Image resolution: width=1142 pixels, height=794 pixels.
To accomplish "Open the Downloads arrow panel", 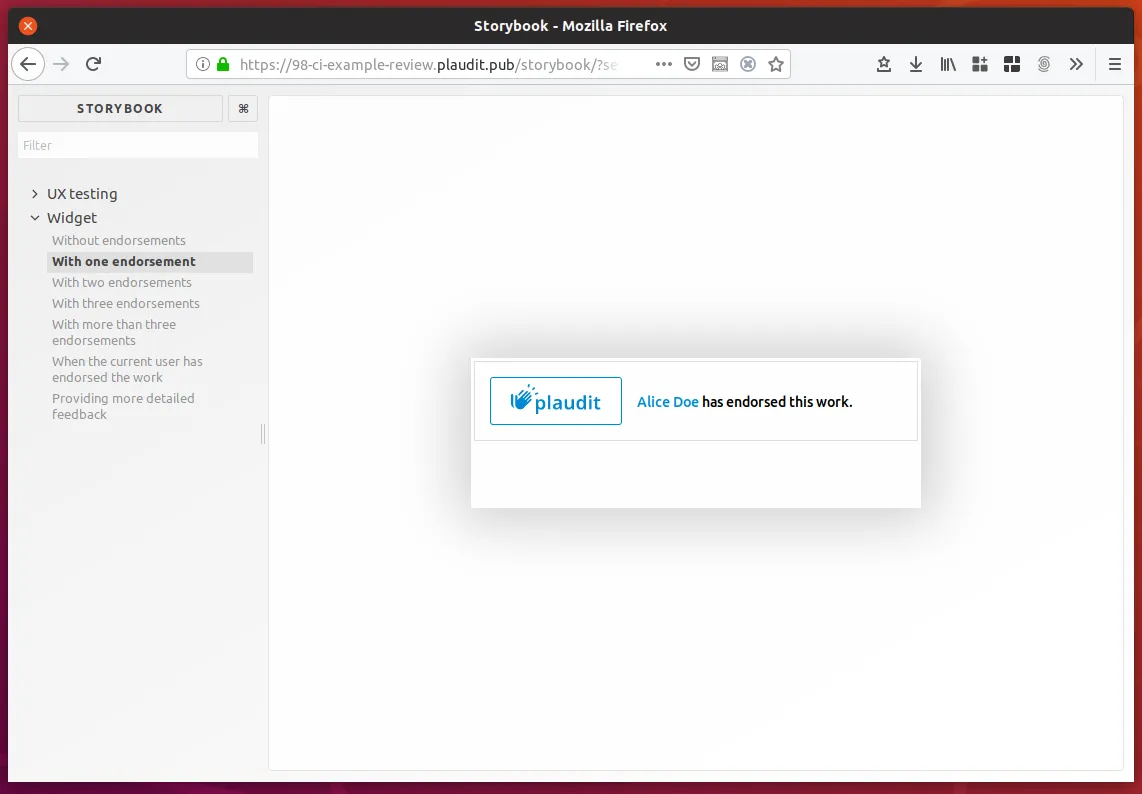I will 915,64.
